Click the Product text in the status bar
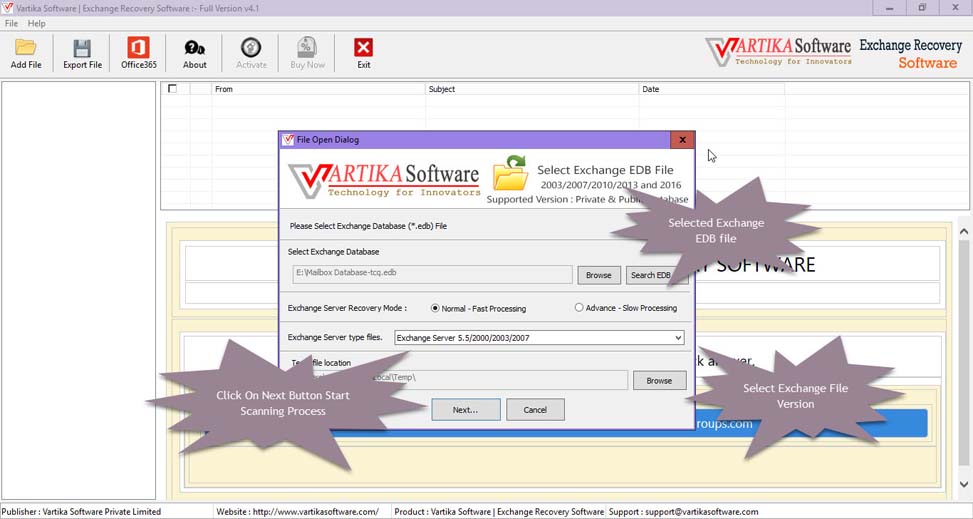Image resolution: width=973 pixels, height=519 pixels. [499, 512]
